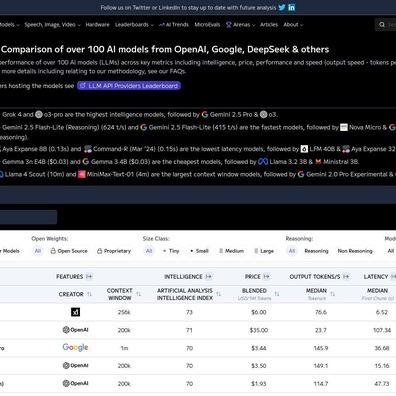Screen dimensions: 396x396
Task: Sort by Context Window column
Action: pyautogui.click(x=139, y=294)
